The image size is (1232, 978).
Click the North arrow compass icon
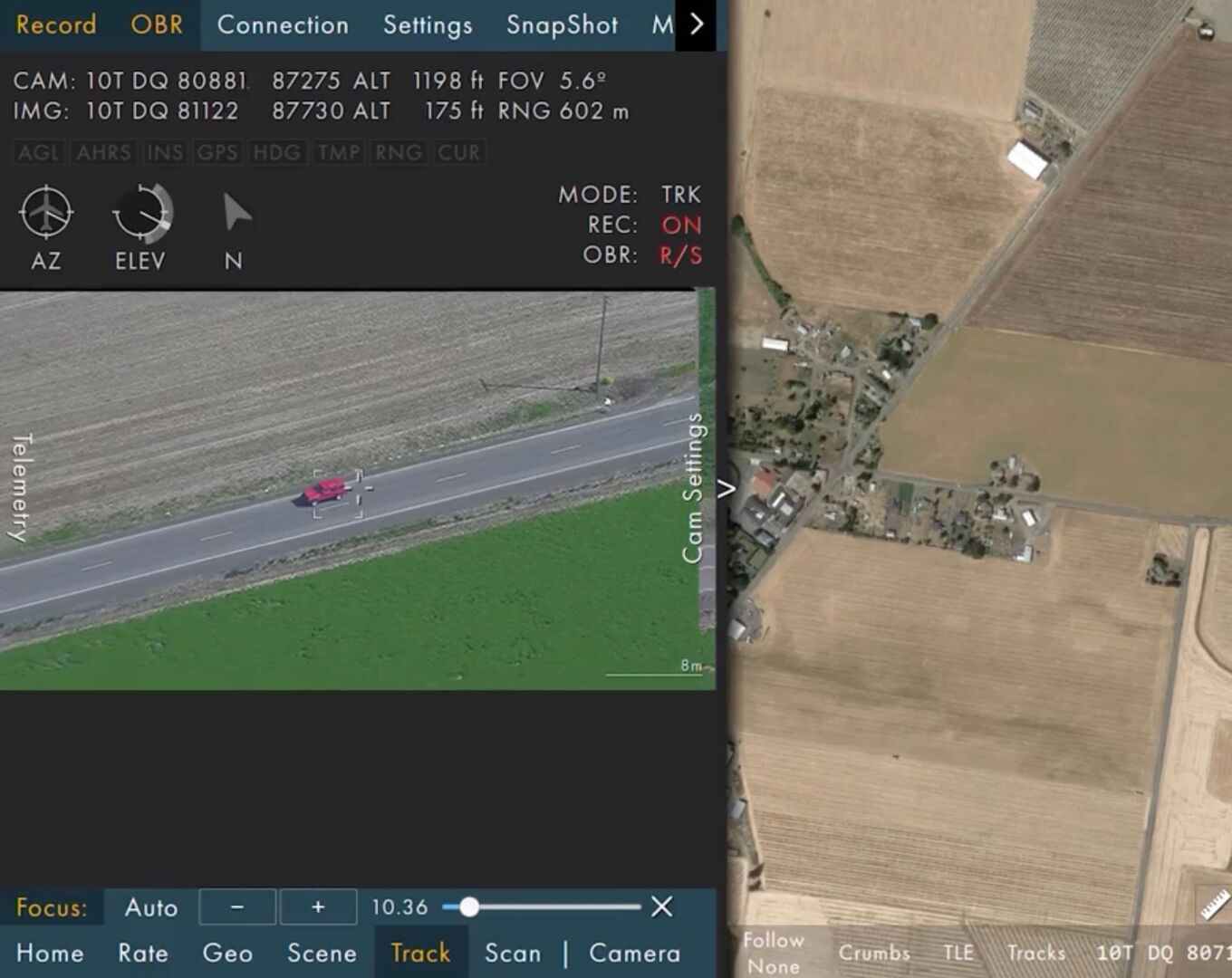tap(236, 212)
